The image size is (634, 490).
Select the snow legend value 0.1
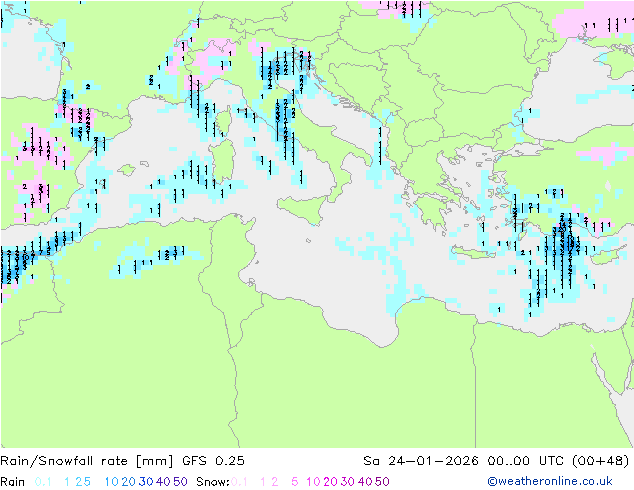click(x=239, y=482)
